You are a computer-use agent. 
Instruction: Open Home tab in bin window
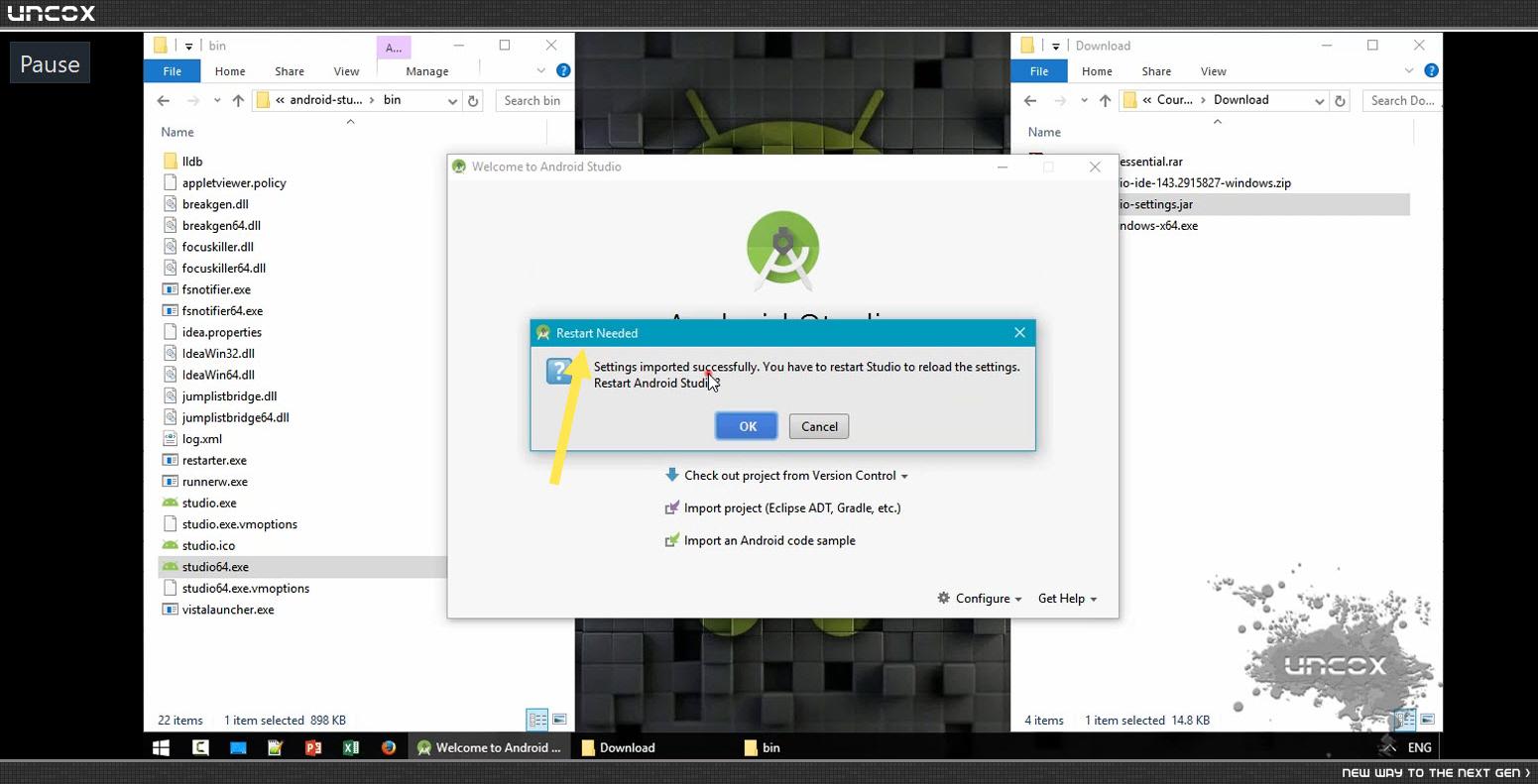tap(230, 71)
